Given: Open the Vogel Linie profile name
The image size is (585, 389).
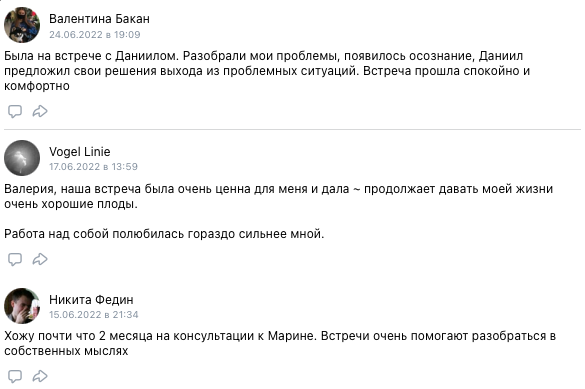Looking at the screenshot, I should pyautogui.click(x=79, y=152).
